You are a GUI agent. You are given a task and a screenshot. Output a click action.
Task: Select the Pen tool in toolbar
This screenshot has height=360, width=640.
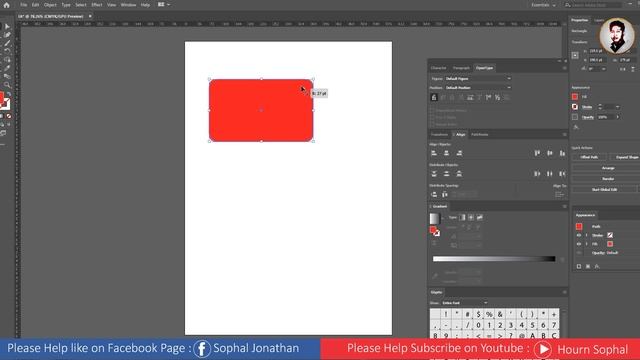point(7,35)
